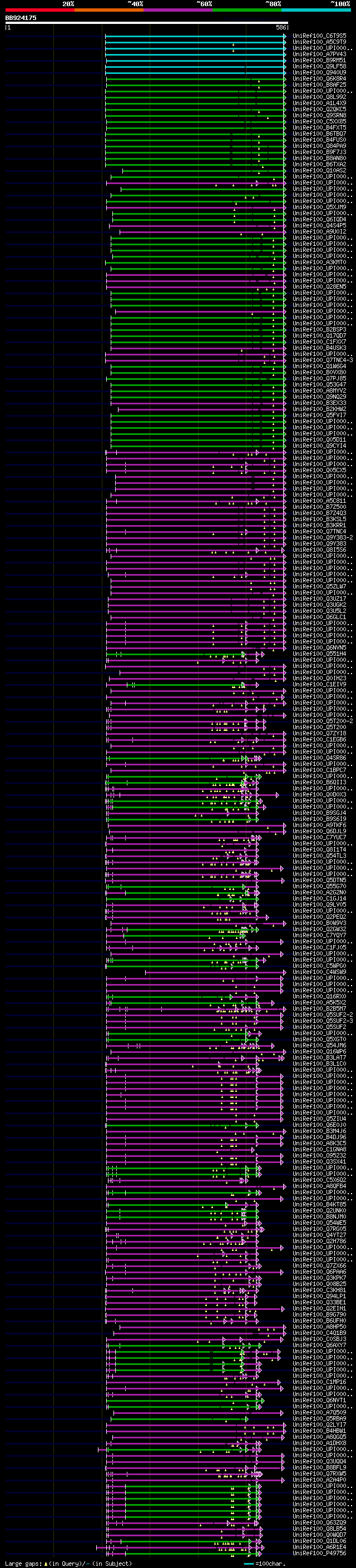Select label UniRef100_B6TXA2
Viewport: 356px width, 1568px height.
click(319, 164)
